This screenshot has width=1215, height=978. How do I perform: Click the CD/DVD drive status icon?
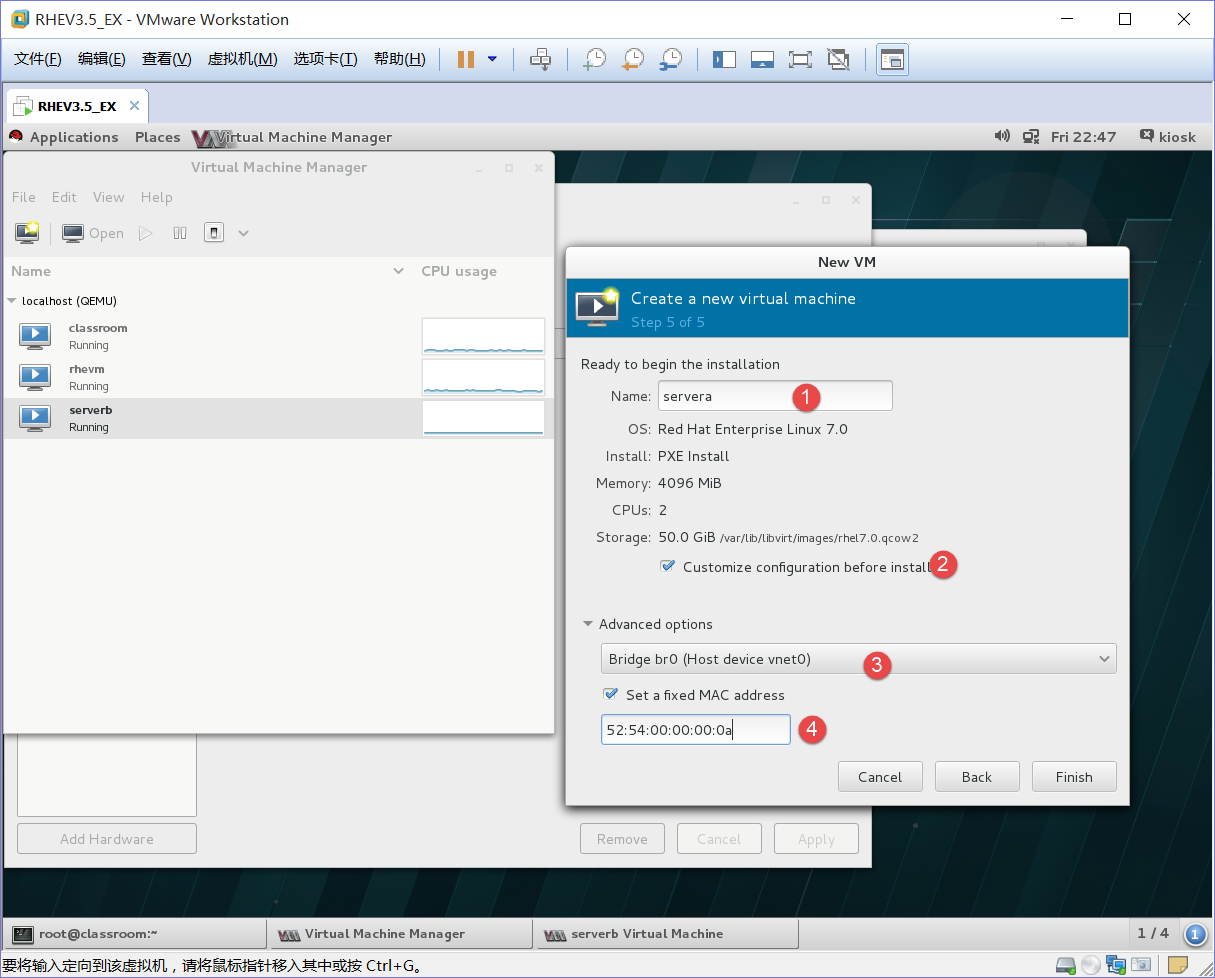point(1092,965)
